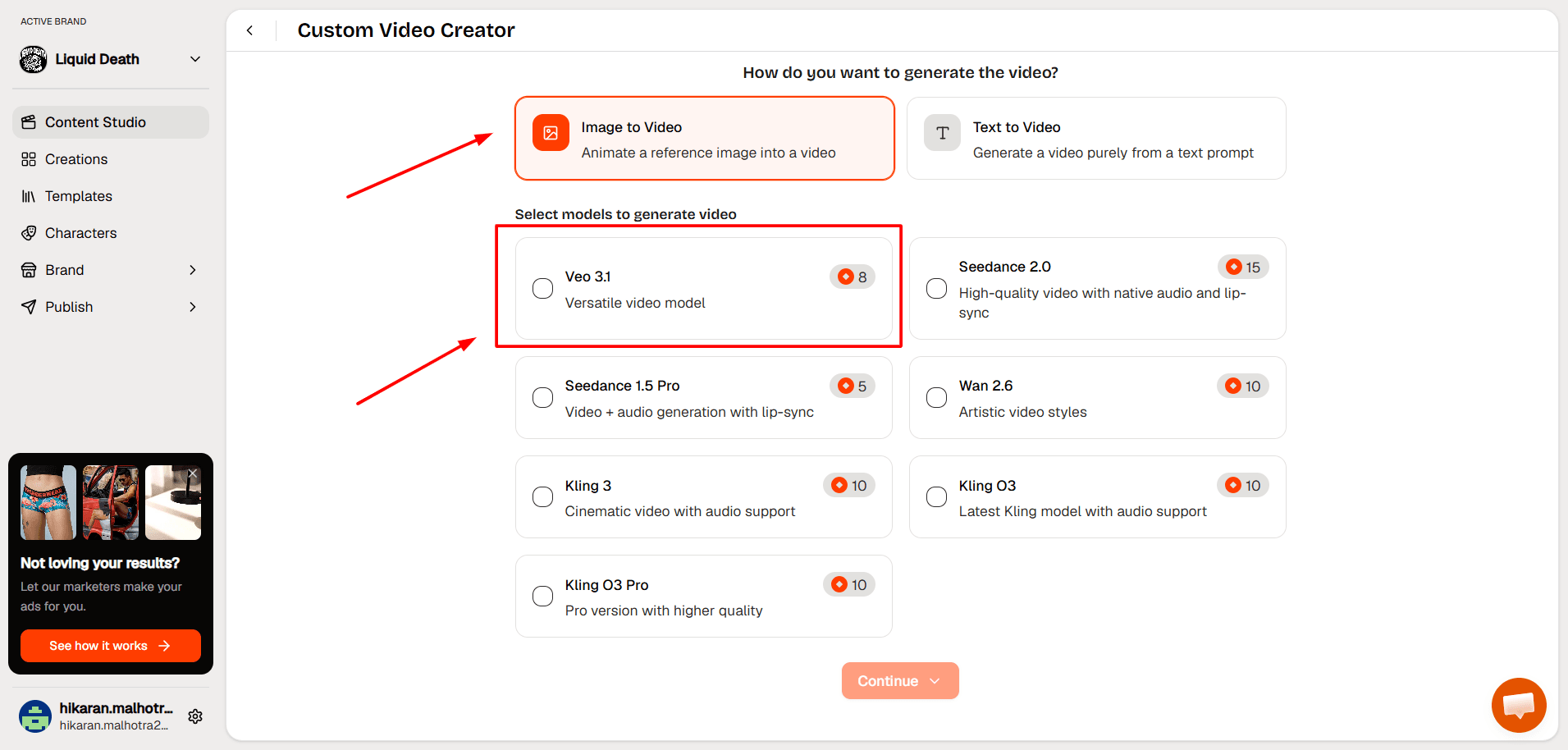The height and width of the screenshot is (750, 1568).
Task: Select the Kling O3 Pro radio button
Action: 542,597
